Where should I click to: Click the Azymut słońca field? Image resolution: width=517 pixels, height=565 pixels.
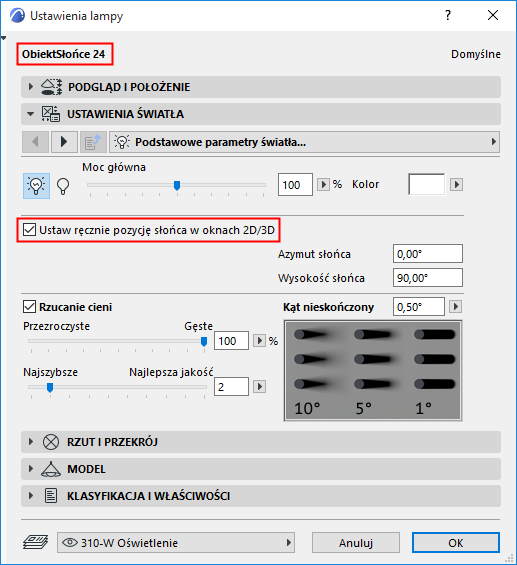point(428,254)
